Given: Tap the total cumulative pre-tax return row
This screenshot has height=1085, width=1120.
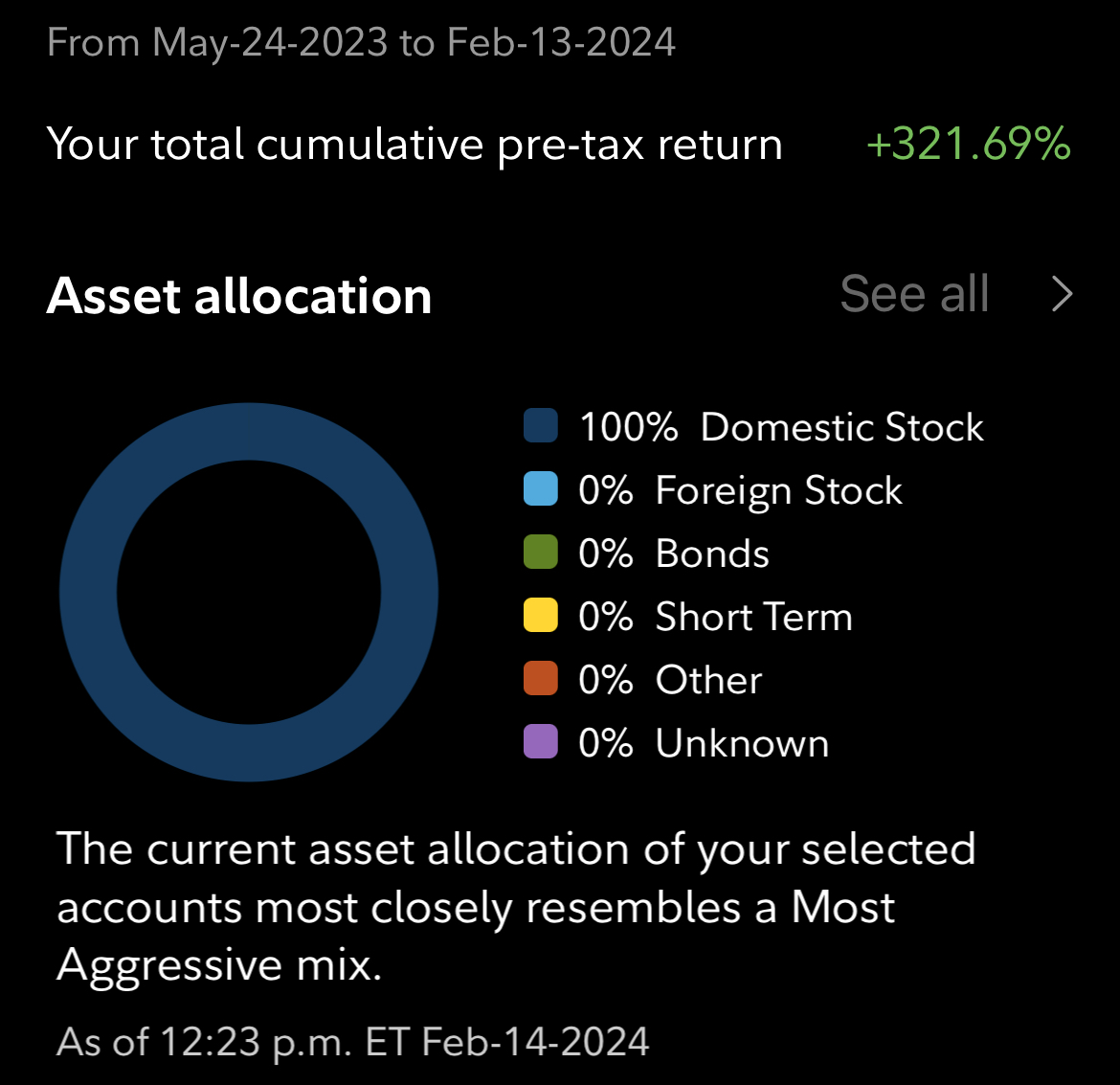Looking at the screenshot, I should coord(559,145).
